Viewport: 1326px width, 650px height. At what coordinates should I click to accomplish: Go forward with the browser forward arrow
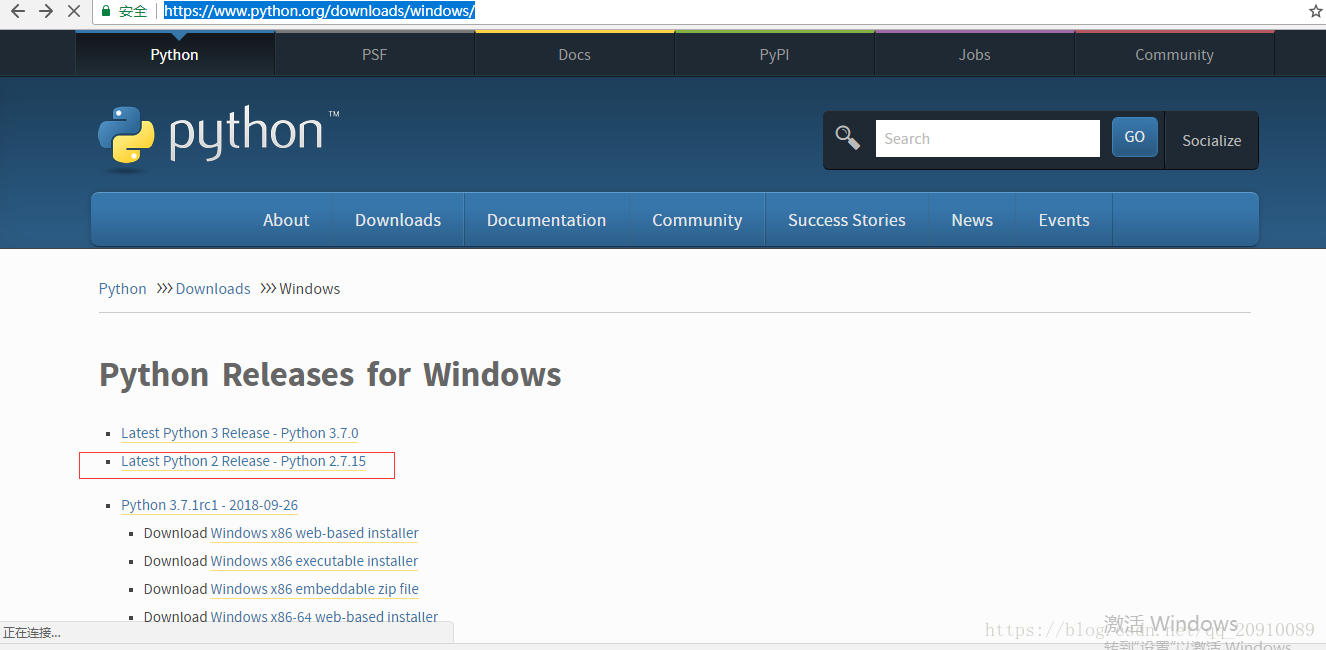[45, 11]
